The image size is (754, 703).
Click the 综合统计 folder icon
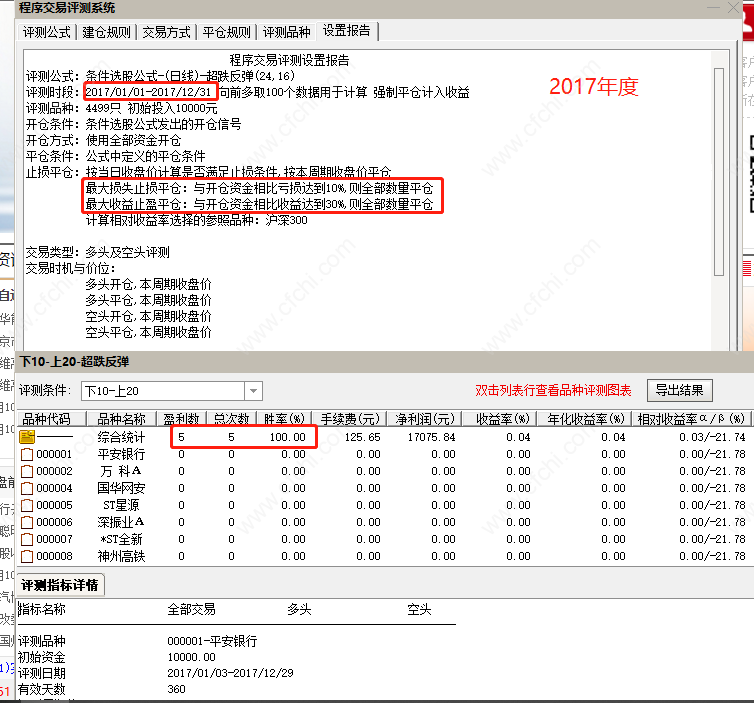pos(27,437)
